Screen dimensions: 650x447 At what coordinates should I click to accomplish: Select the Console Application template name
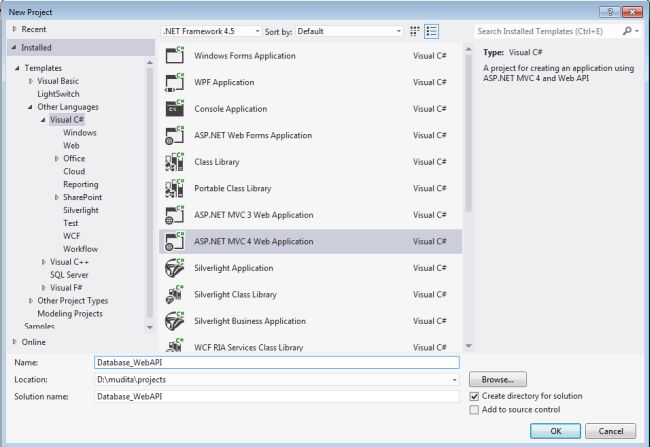click(x=230, y=109)
